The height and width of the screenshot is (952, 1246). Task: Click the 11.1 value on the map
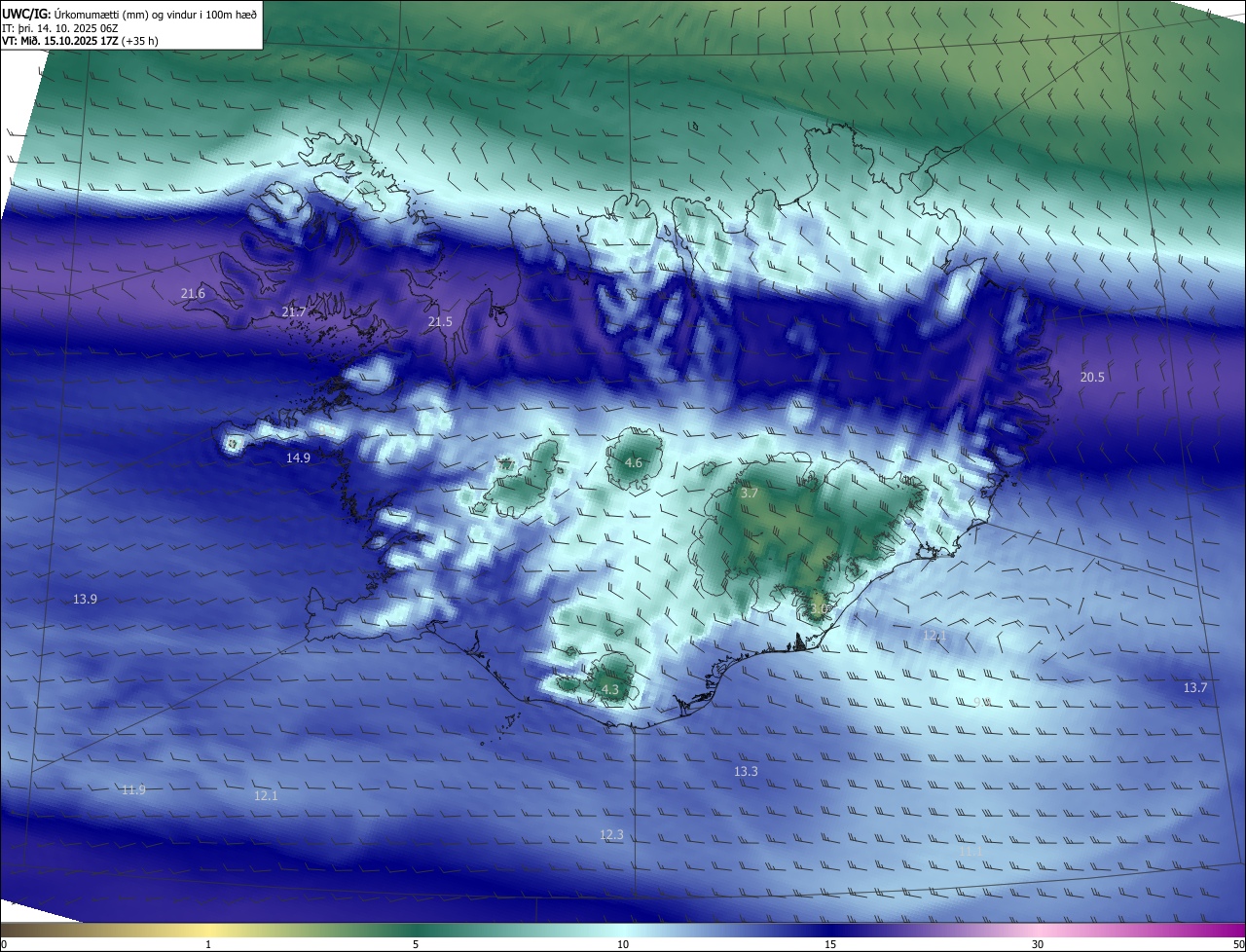click(971, 852)
